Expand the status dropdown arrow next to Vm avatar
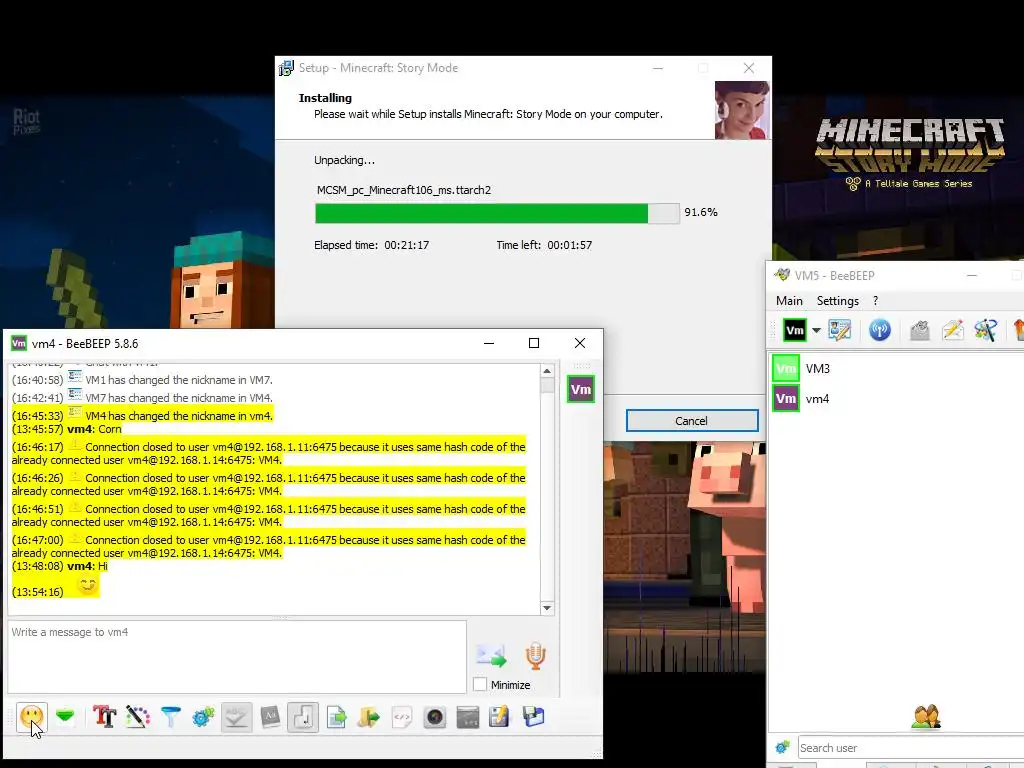1024x768 pixels. (x=816, y=330)
